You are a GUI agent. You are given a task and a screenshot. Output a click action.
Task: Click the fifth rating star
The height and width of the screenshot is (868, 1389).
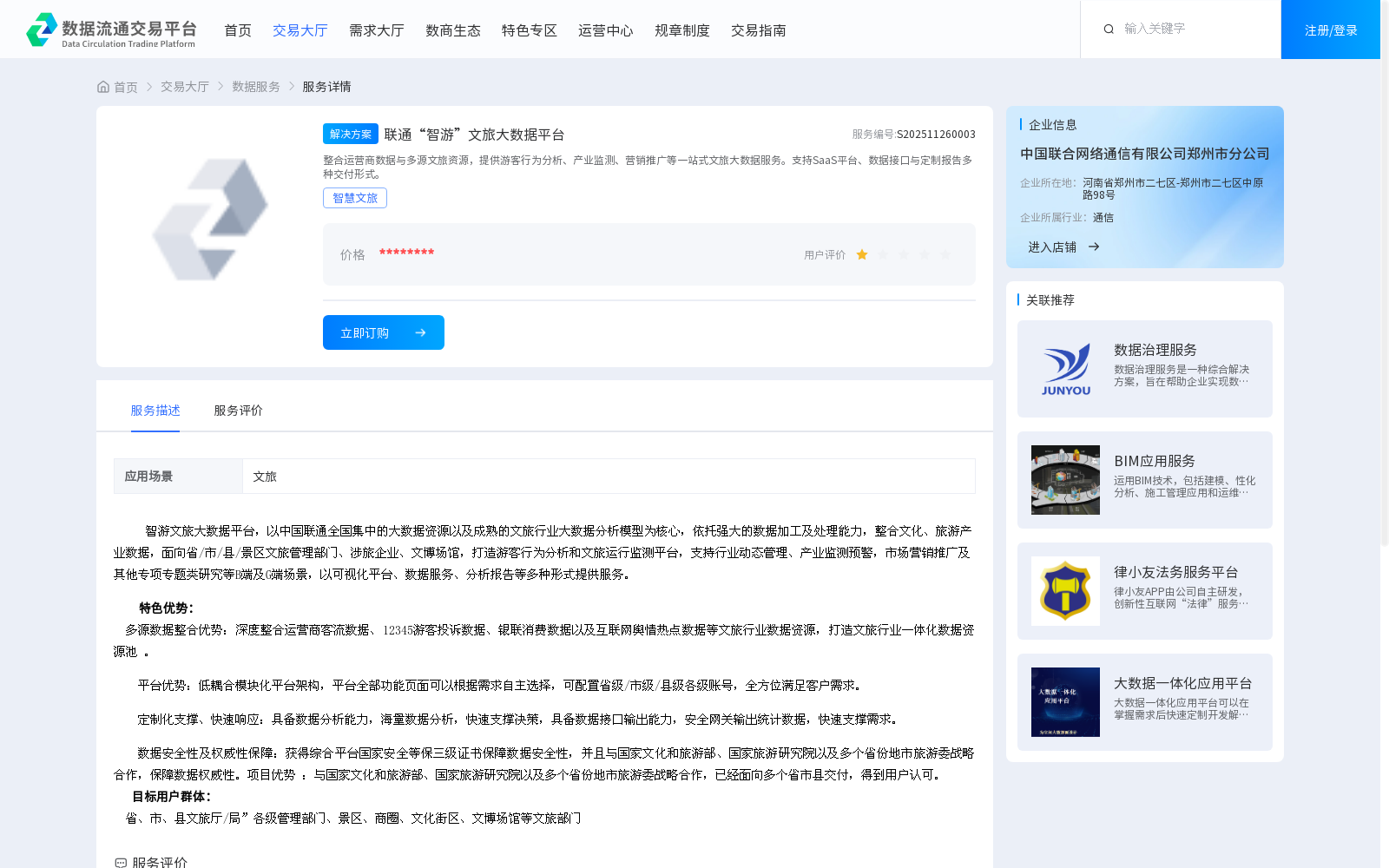click(x=945, y=254)
